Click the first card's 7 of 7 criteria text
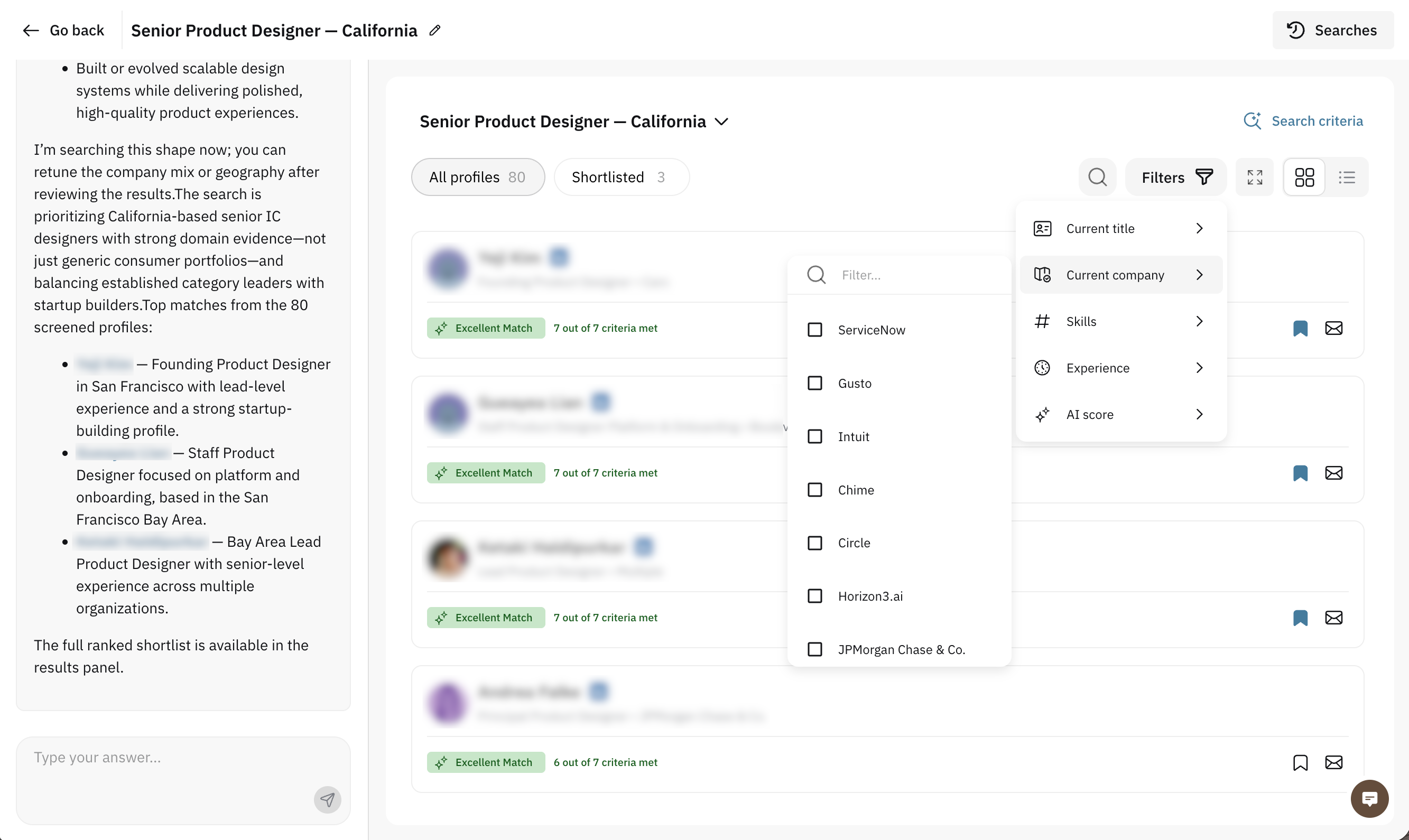Viewport: 1409px width, 840px height. pyautogui.click(x=605, y=328)
